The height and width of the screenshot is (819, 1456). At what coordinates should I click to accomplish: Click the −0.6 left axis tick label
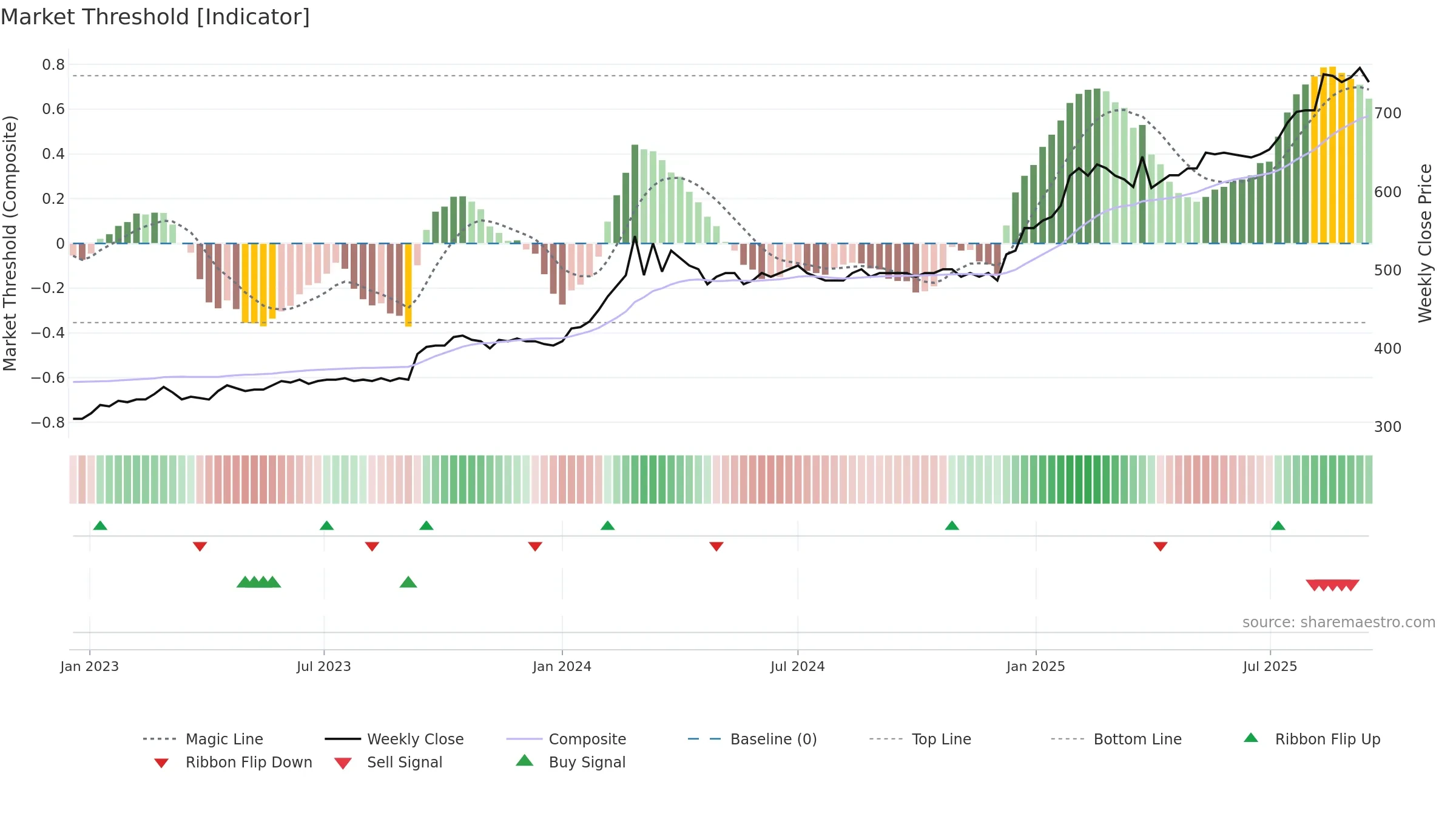(x=48, y=377)
